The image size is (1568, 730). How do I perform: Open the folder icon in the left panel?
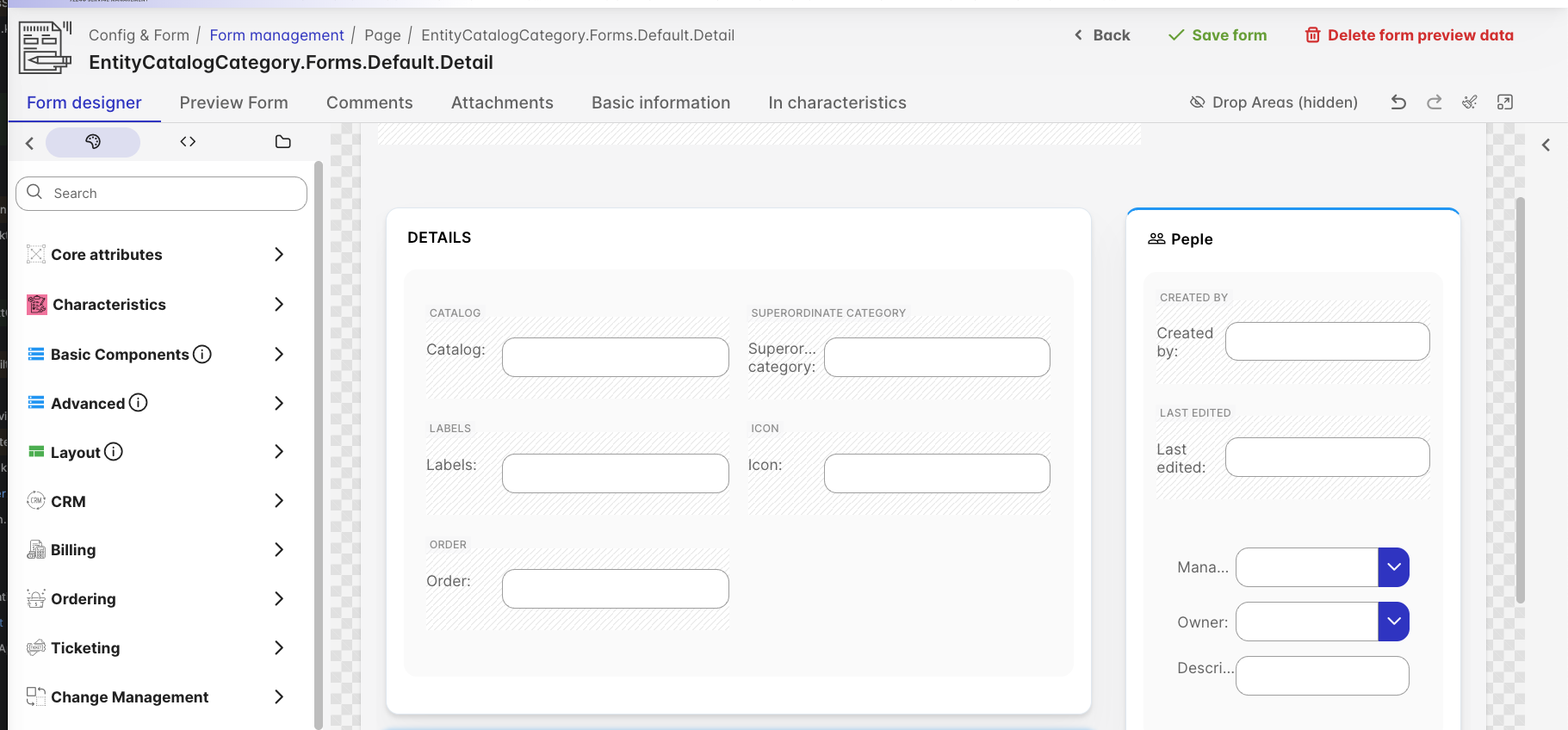tap(282, 142)
